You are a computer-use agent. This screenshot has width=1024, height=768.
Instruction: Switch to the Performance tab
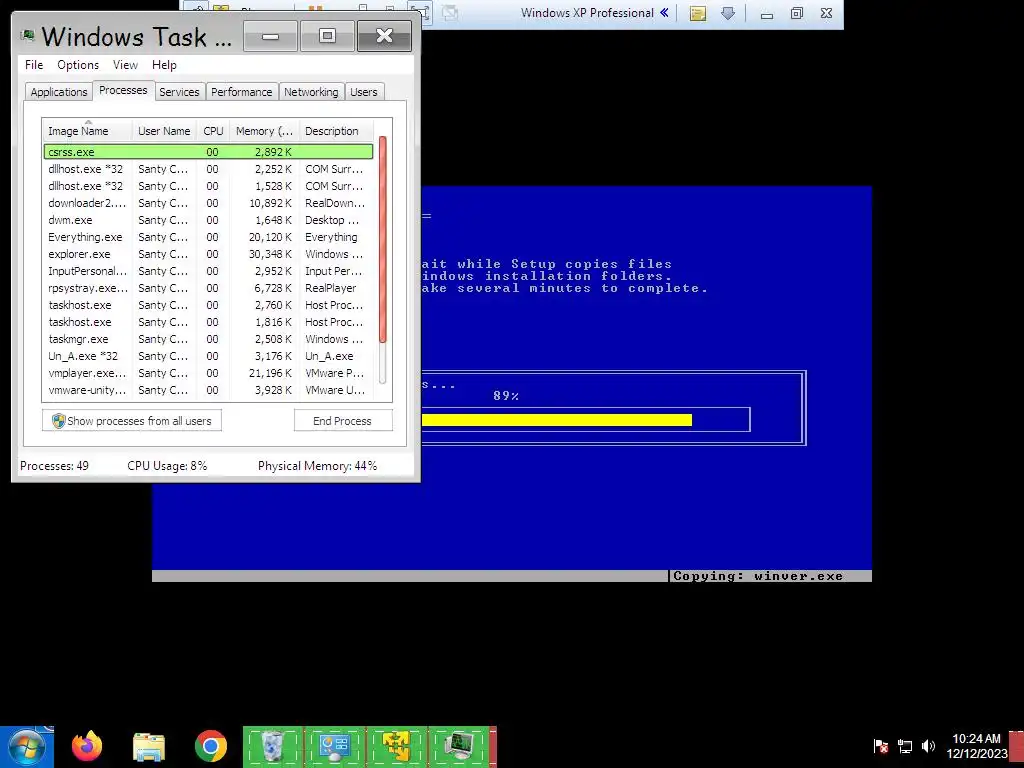242,92
